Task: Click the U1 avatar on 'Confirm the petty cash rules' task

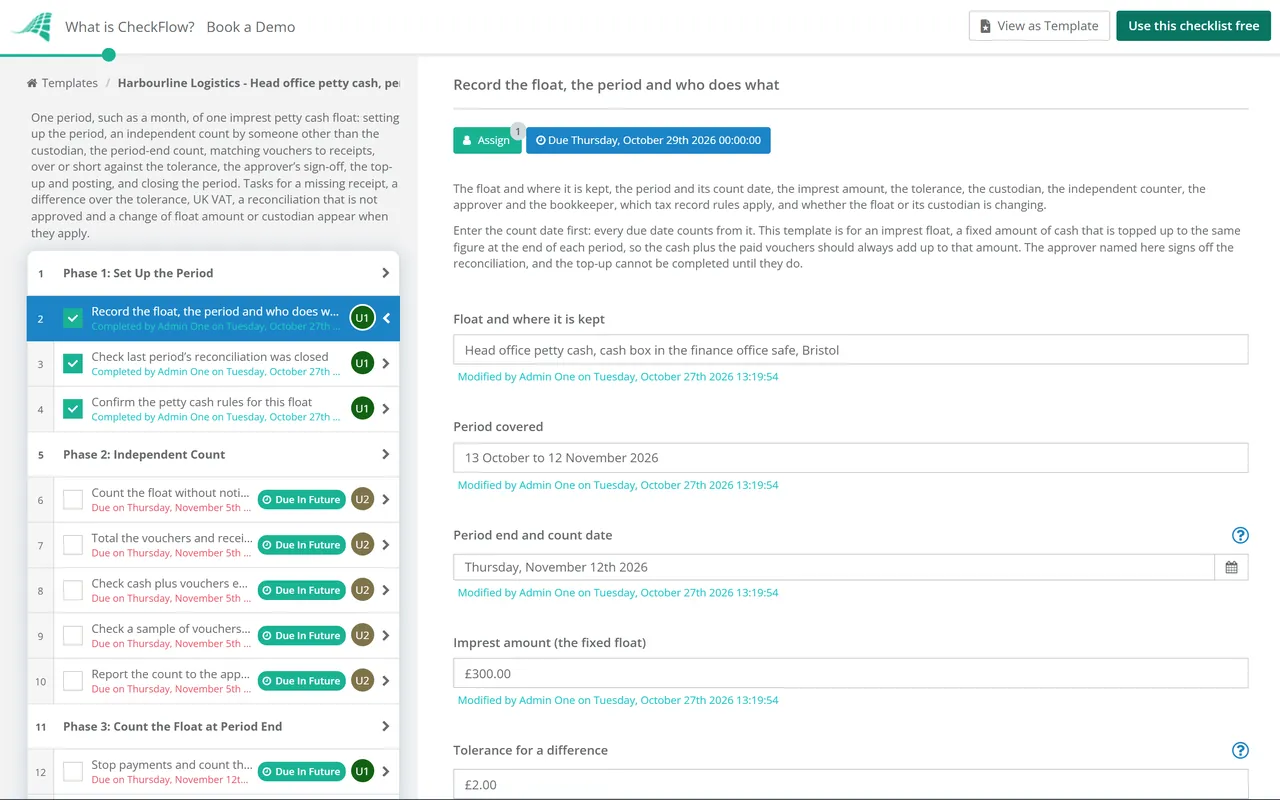Action: tap(362, 408)
